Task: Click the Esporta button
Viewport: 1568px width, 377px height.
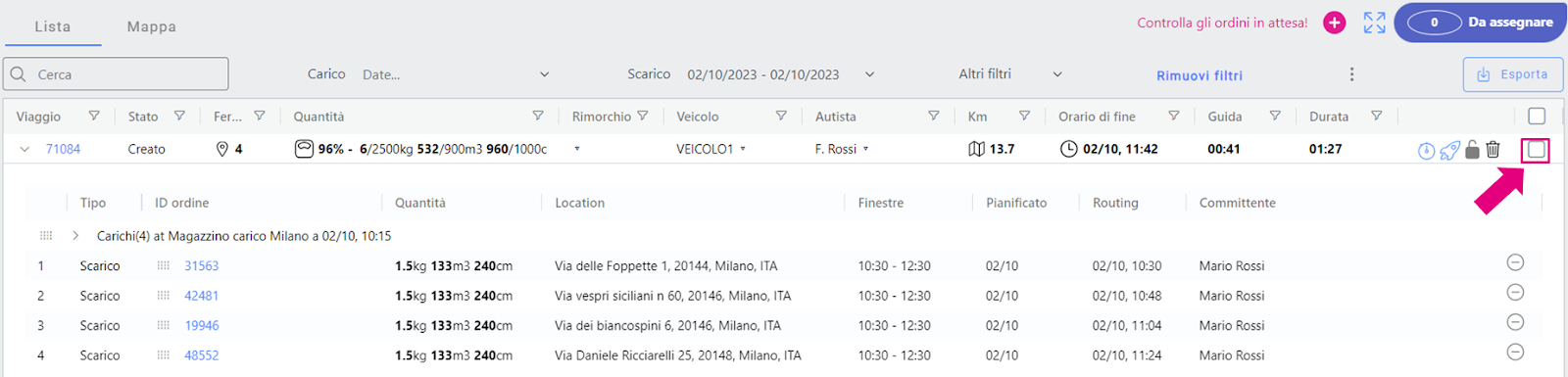Action: [x=1513, y=74]
